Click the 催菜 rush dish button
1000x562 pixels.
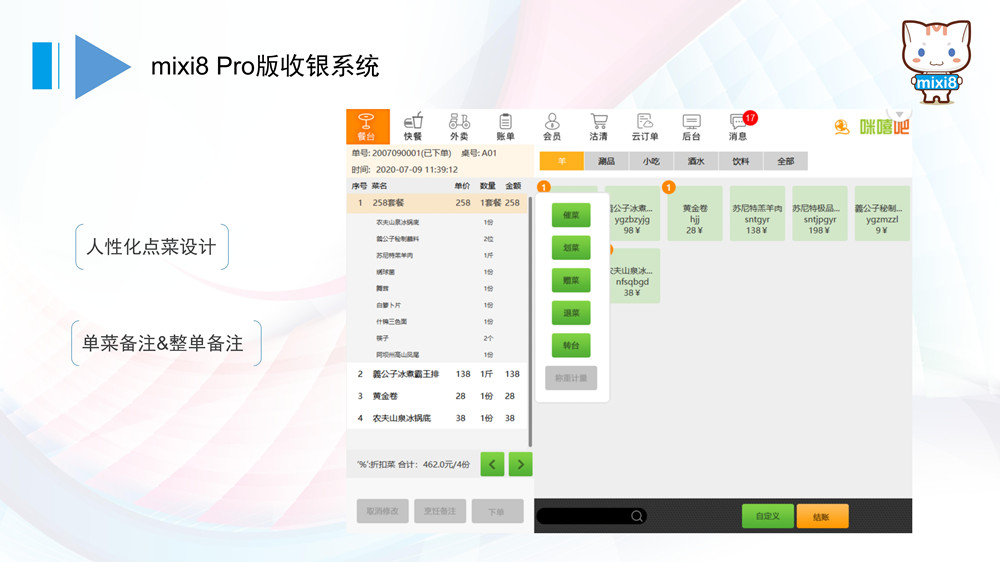pyautogui.click(x=571, y=215)
